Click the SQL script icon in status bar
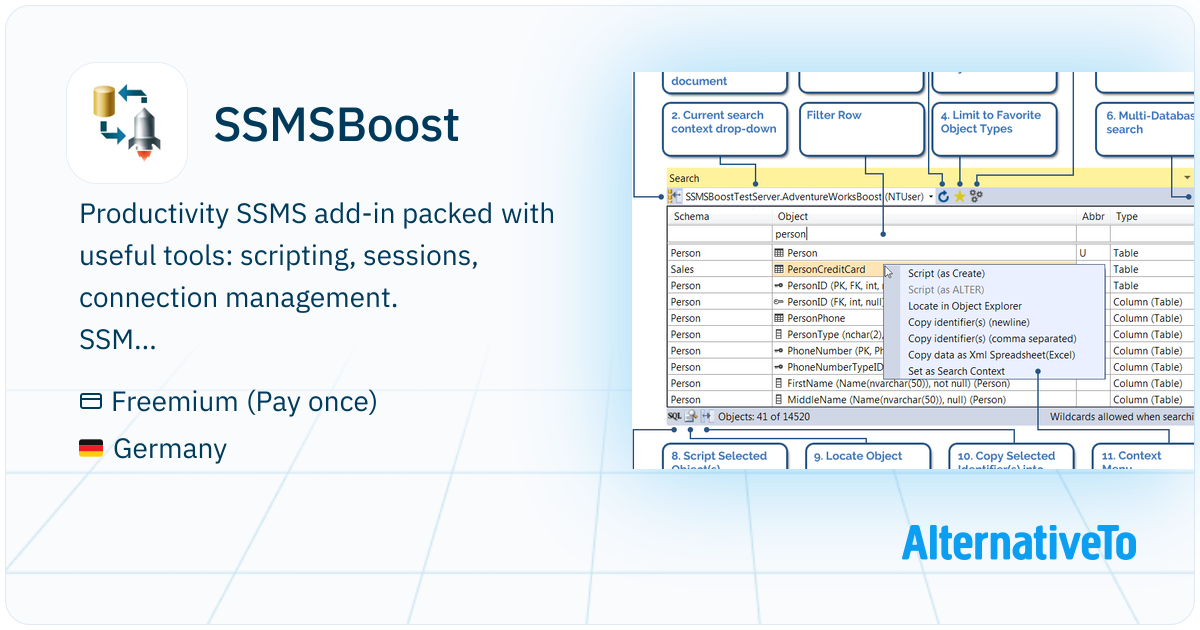 (x=674, y=416)
